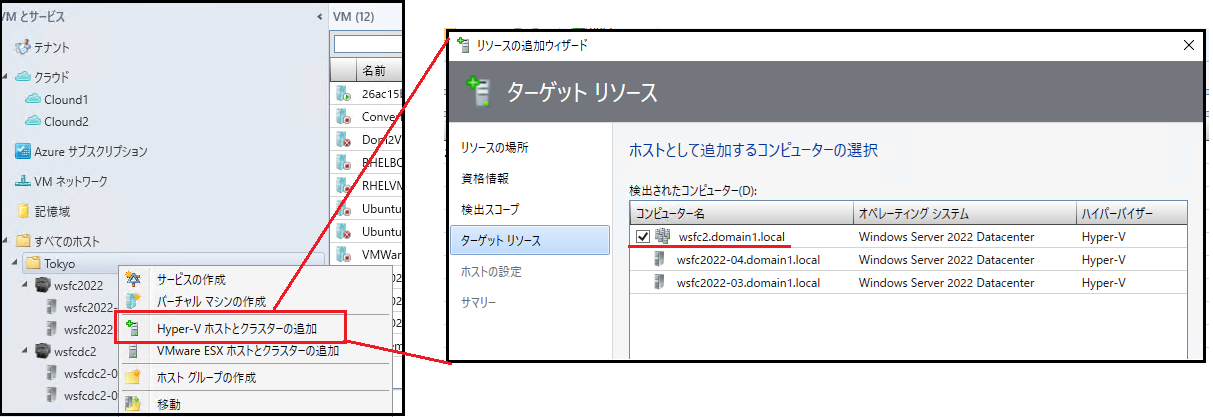
Task: Click the Conve VM status icon
Action: click(x=344, y=117)
